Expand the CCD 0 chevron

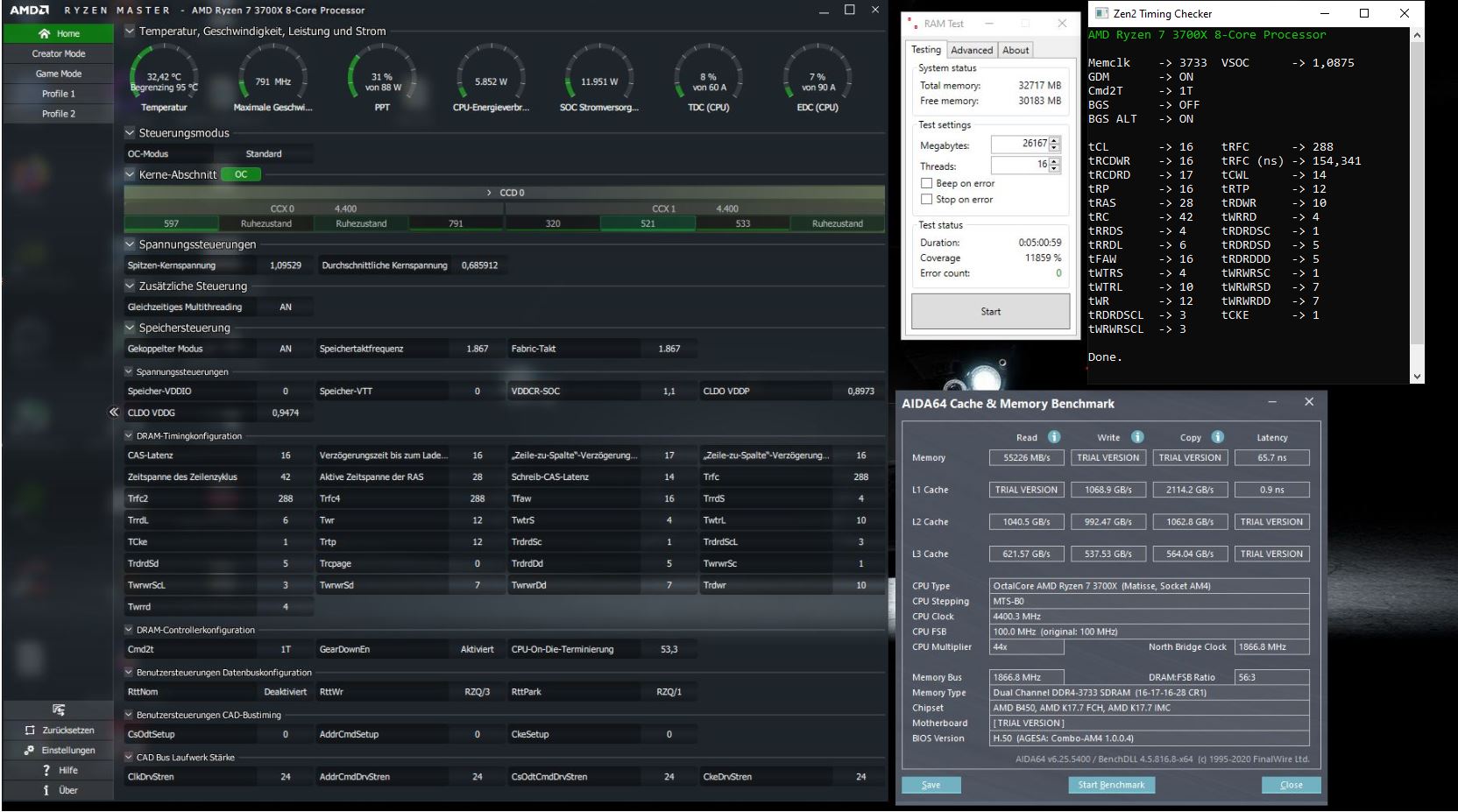click(489, 193)
